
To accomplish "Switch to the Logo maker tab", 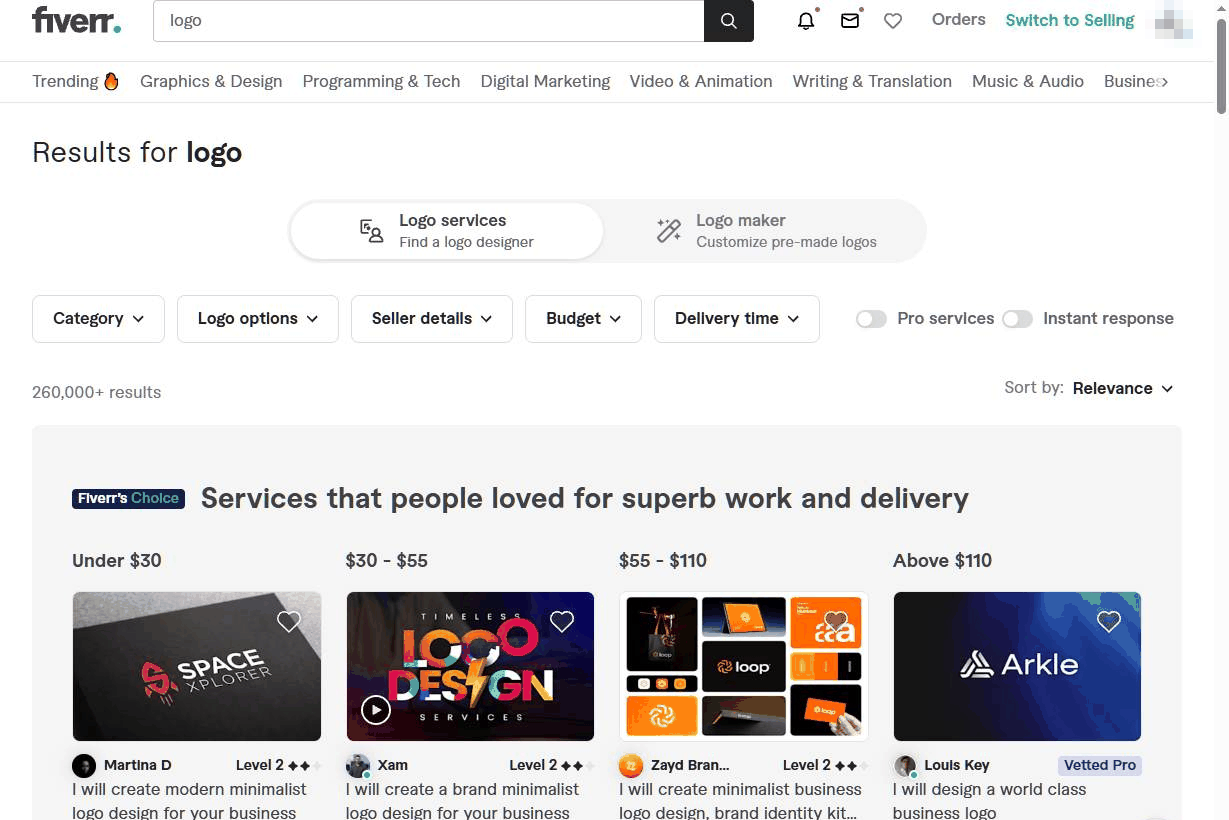I will click(x=766, y=231).
